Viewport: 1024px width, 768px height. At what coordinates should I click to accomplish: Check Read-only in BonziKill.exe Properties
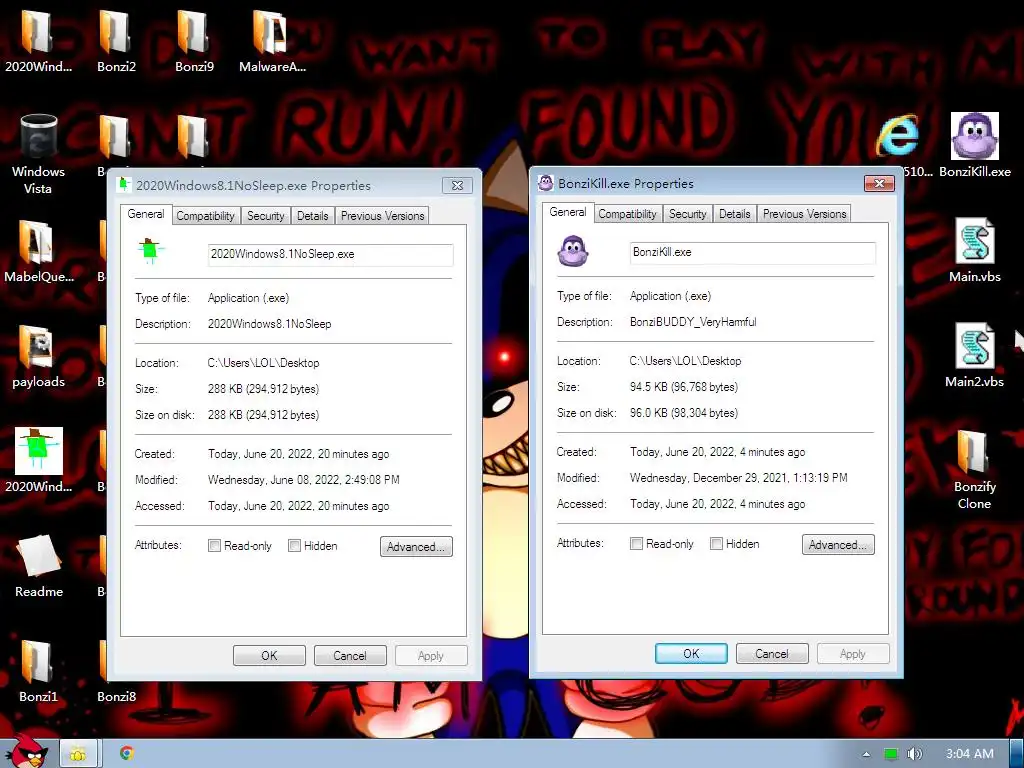click(x=636, y=544)
